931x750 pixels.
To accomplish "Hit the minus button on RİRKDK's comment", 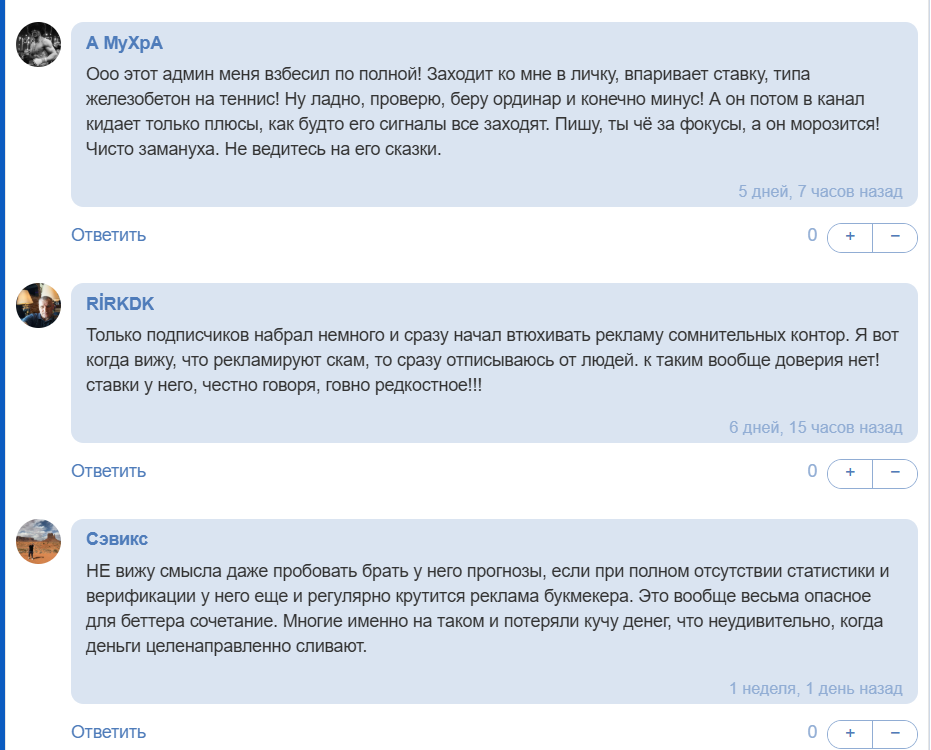I will point(895,473).
